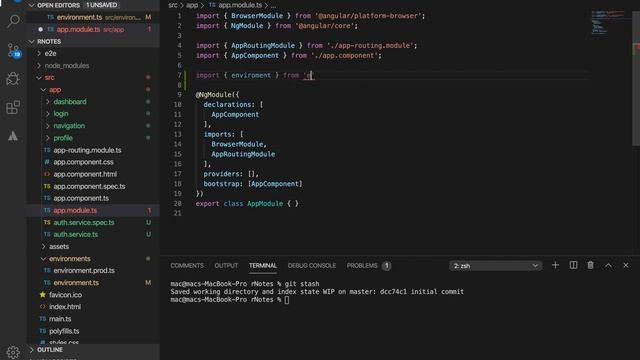Image resolution: width=640 pixels, height=360 pixels.
Task: Switch to the COMMENTS panel tab
Action: [x=187, y=266]
